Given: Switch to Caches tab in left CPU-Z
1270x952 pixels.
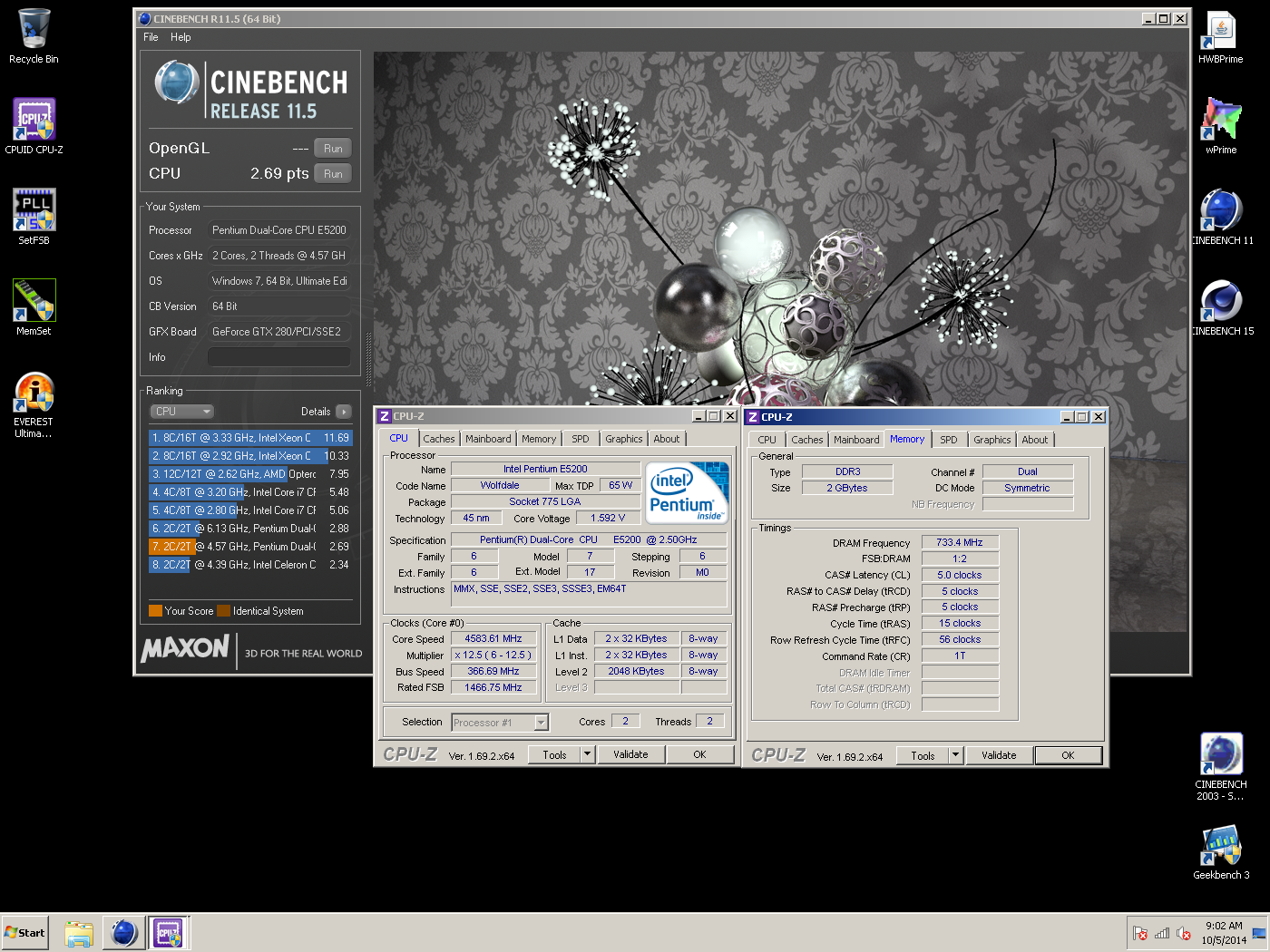Looking at the screenshot, I should (x=439, y=439).
